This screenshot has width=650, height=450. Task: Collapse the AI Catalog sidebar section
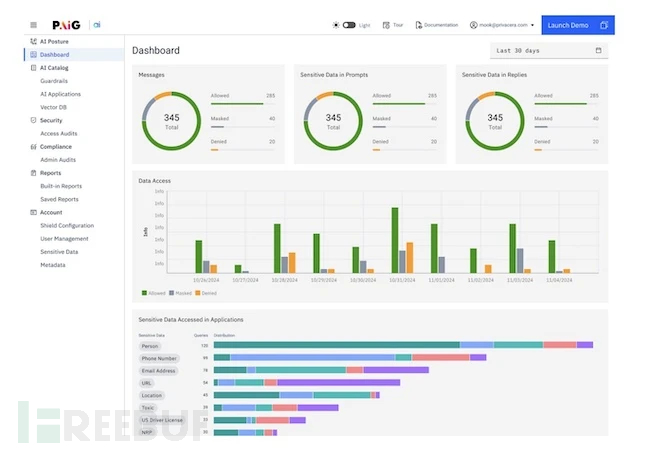54,68
